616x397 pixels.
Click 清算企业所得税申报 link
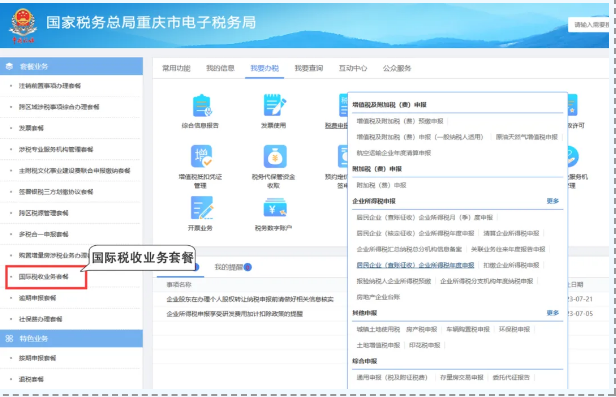511,233
